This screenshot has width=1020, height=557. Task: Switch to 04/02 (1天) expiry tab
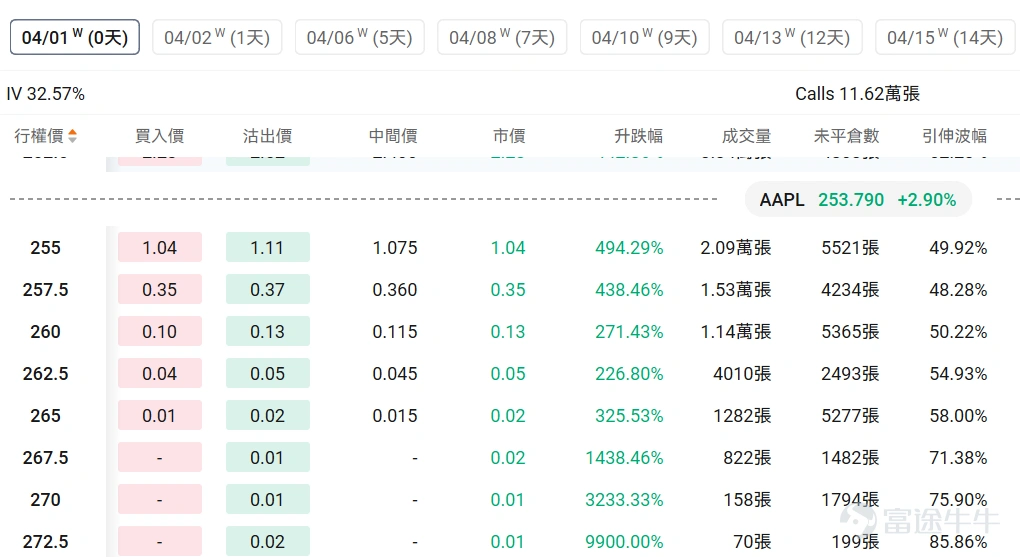coord(217,37)
